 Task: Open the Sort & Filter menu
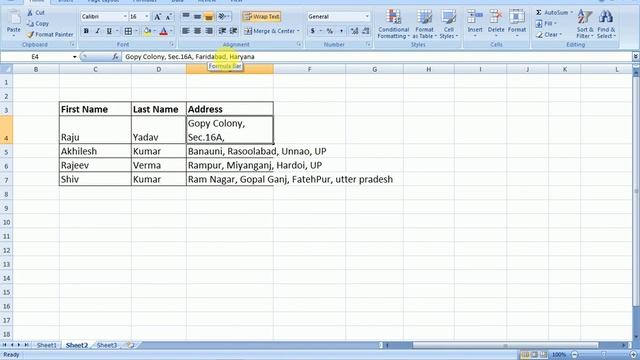tap(585, 24)
